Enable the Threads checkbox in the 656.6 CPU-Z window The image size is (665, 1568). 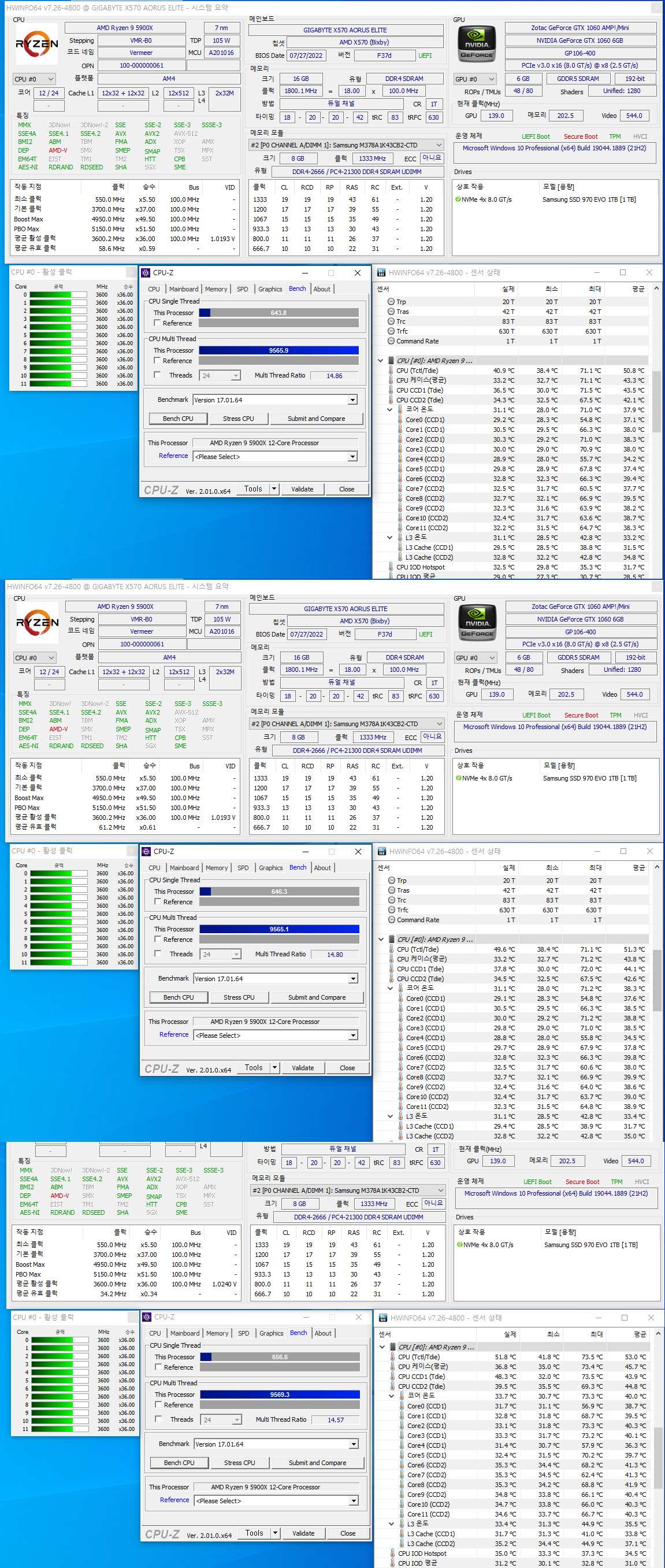[x=158, y=1419]
